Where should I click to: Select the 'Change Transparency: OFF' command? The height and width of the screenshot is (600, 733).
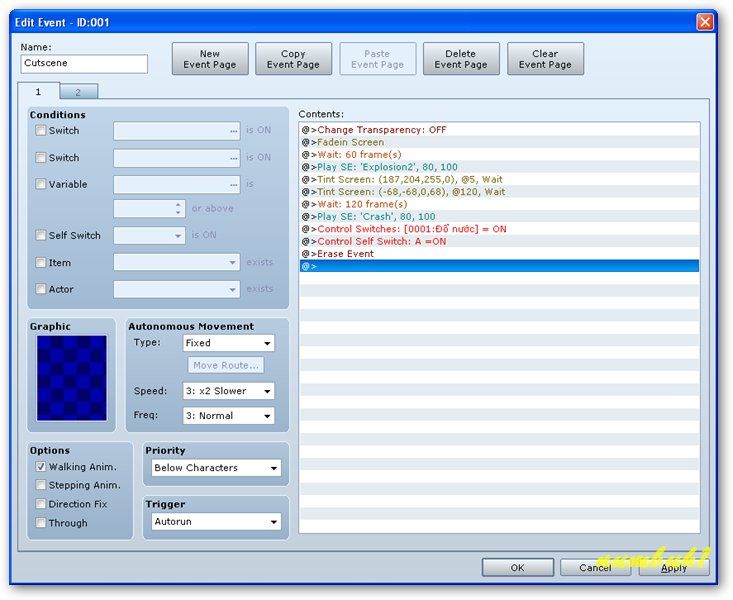point(499,130)
